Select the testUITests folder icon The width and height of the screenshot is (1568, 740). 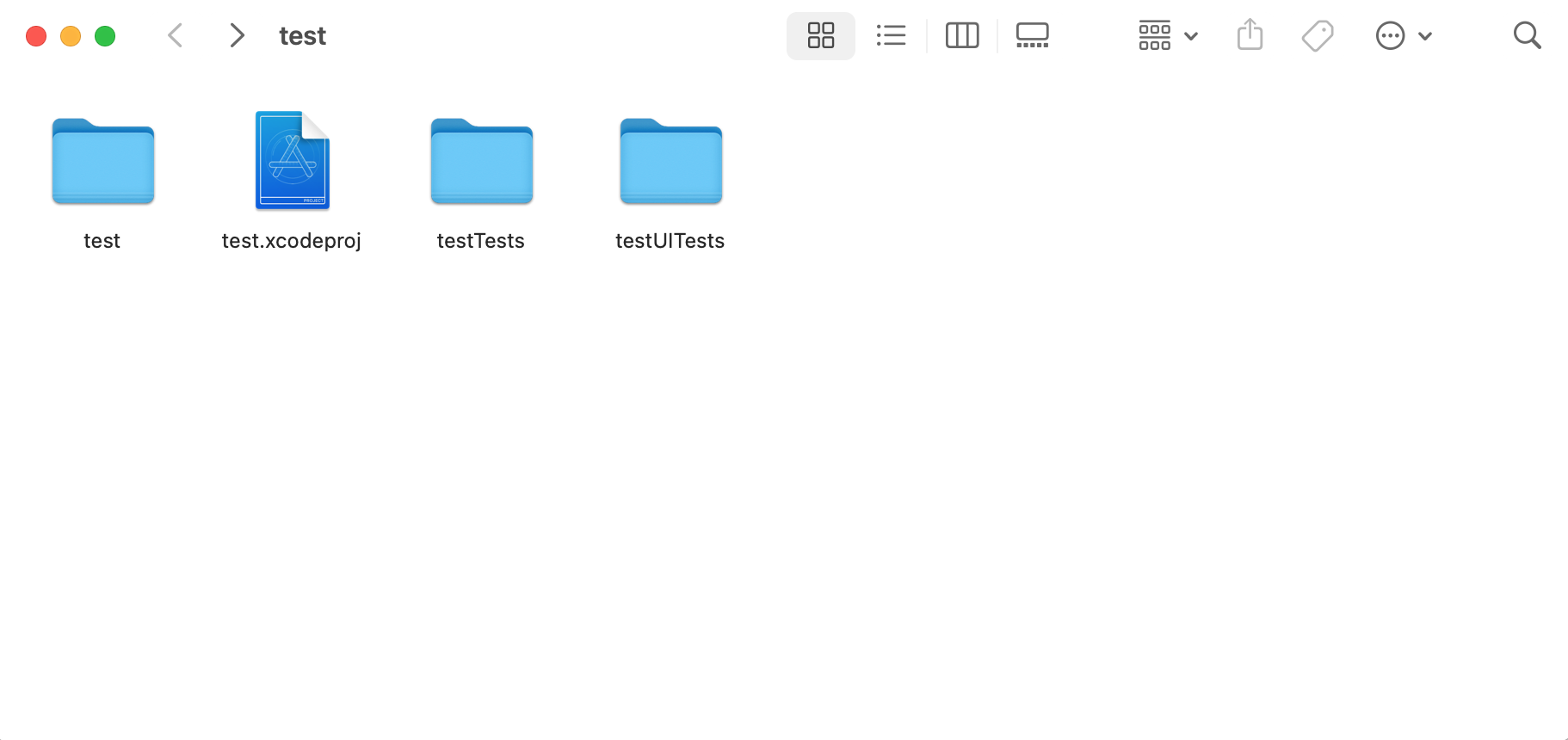coord(671,162)
